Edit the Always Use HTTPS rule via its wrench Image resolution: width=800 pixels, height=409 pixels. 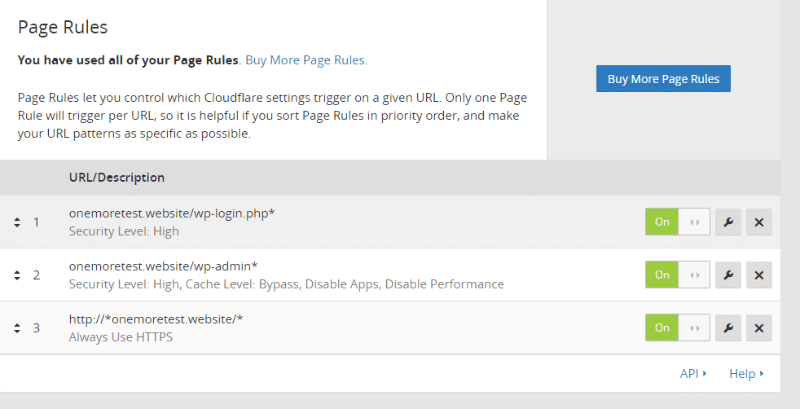(728, 327)
